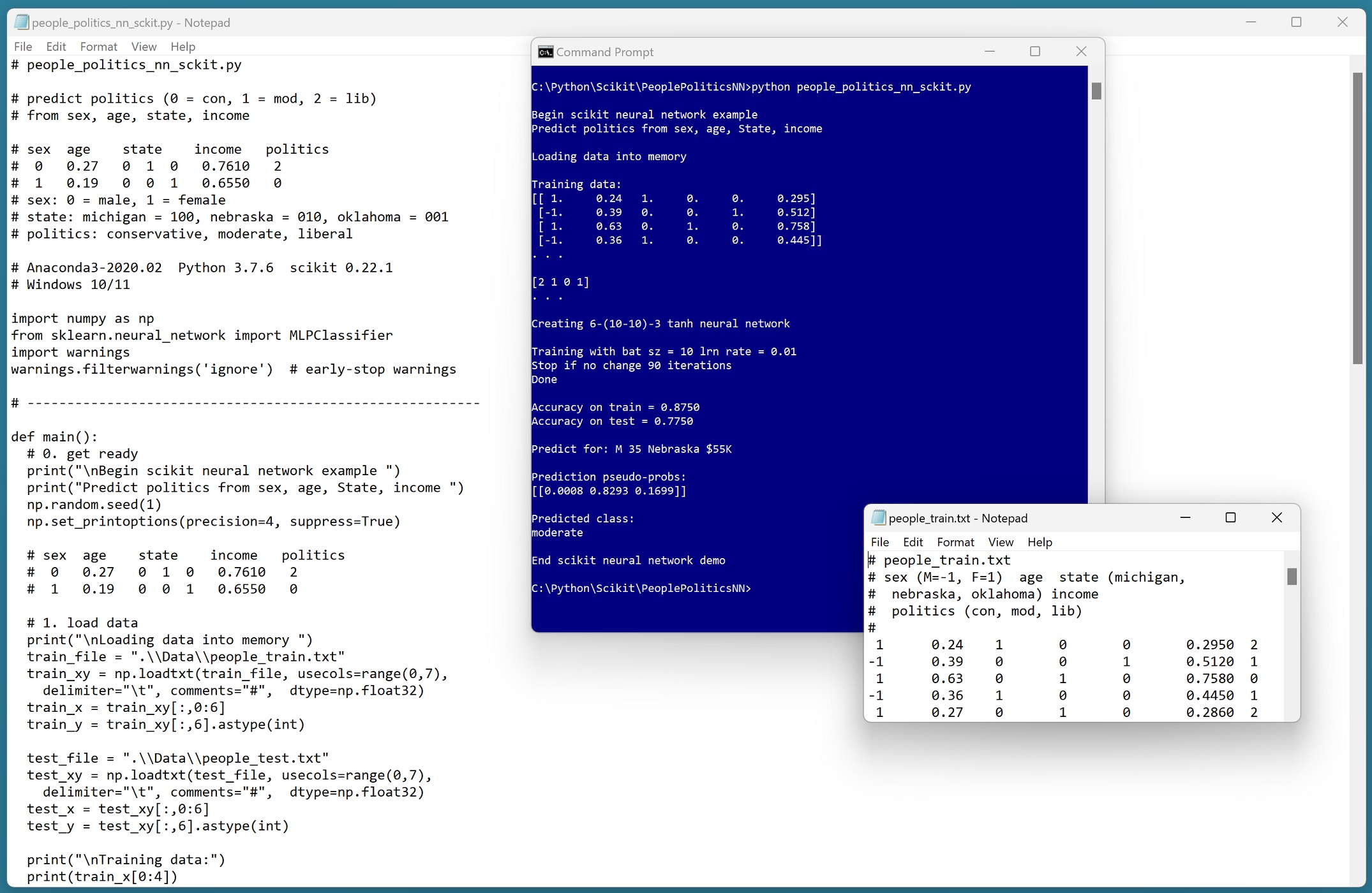Image resolution: width=1372 pixels, height=893 pixels.
Task: Open Edit menu in main Notepad
Action: tap(56, 47)
